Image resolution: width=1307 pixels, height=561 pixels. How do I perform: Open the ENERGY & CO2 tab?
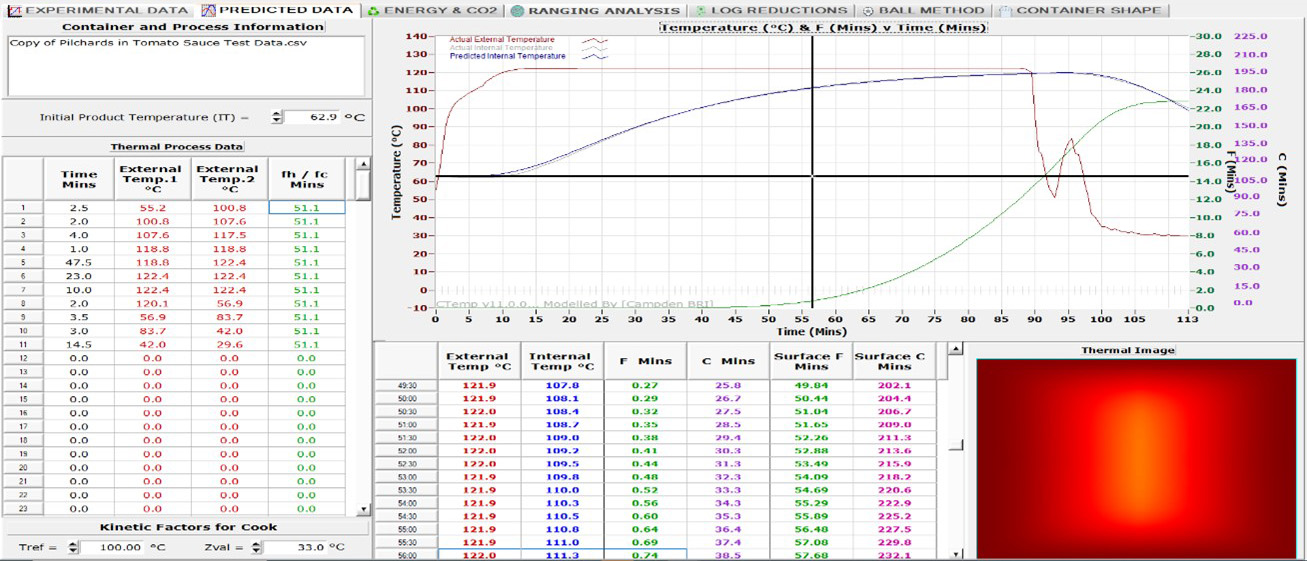[432, 10]
